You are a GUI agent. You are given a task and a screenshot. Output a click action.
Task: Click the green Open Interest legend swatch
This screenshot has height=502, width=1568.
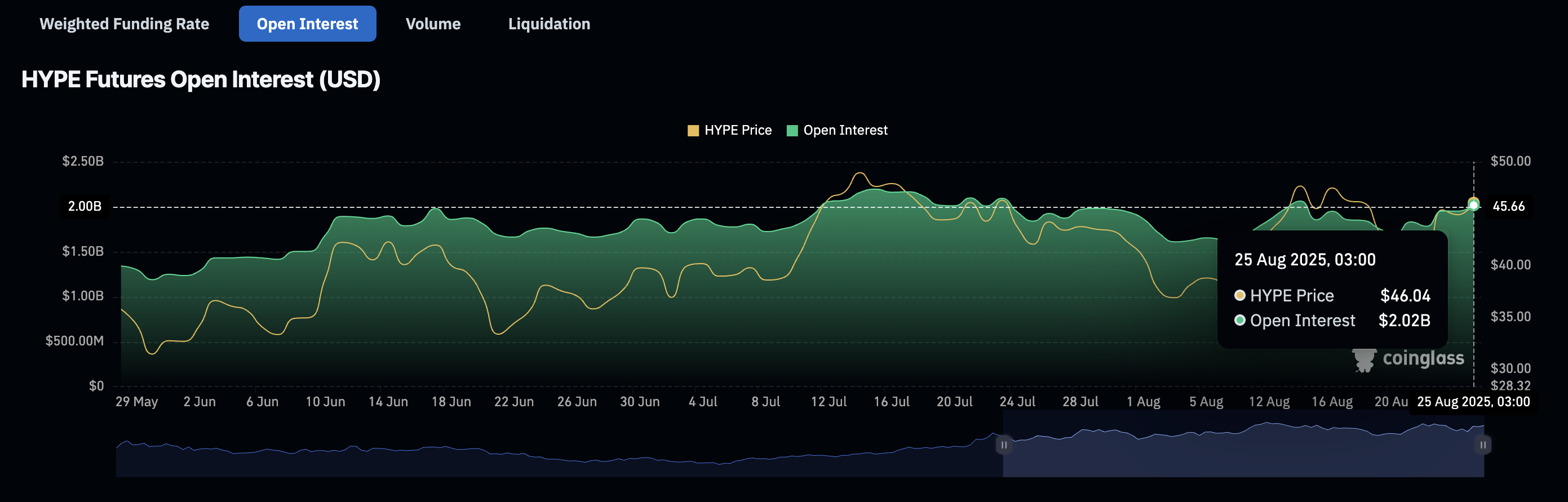point(792,131)
